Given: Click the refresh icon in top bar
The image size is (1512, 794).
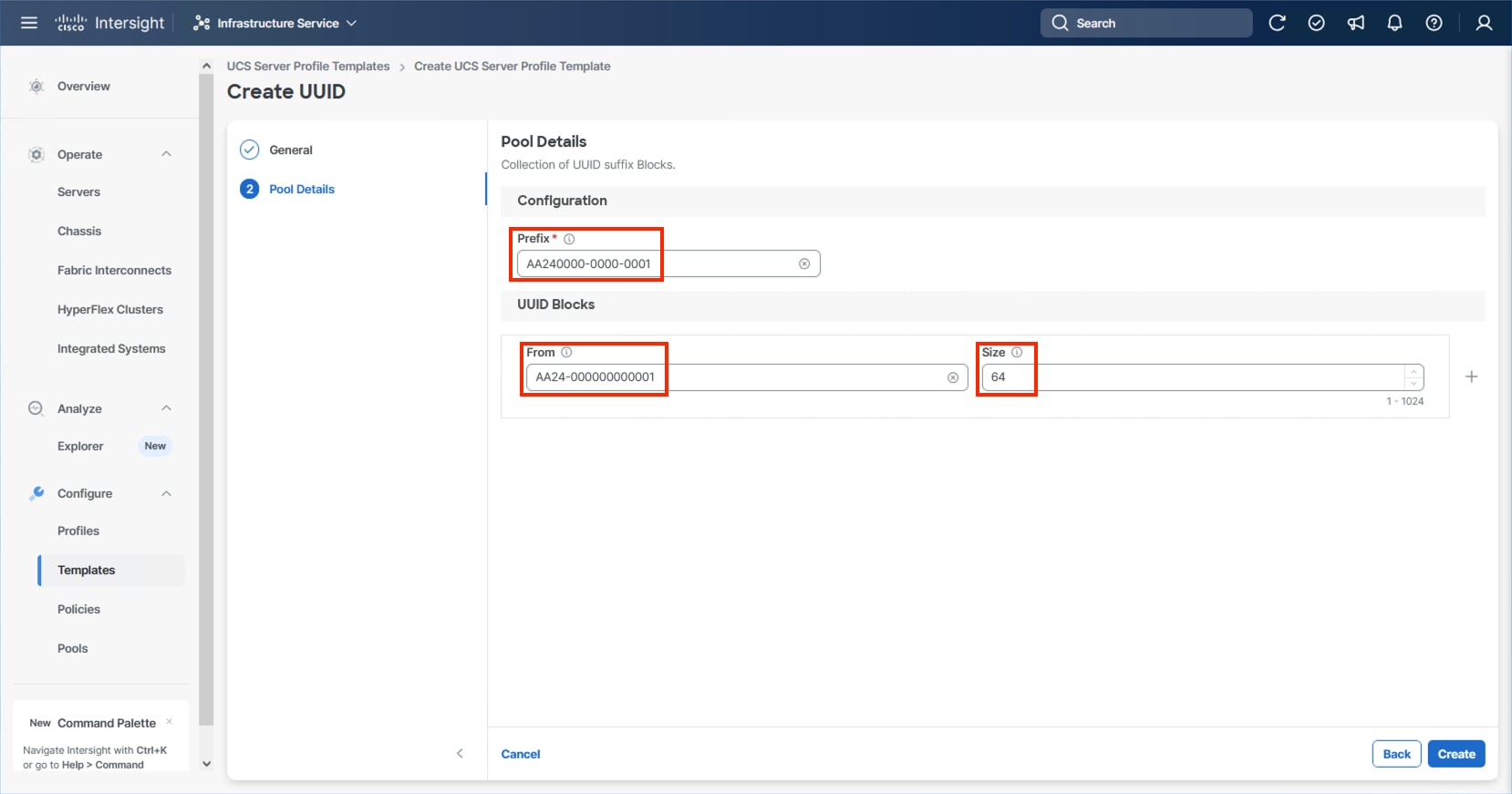Looking at the screenshot, I should (1277, 23).
